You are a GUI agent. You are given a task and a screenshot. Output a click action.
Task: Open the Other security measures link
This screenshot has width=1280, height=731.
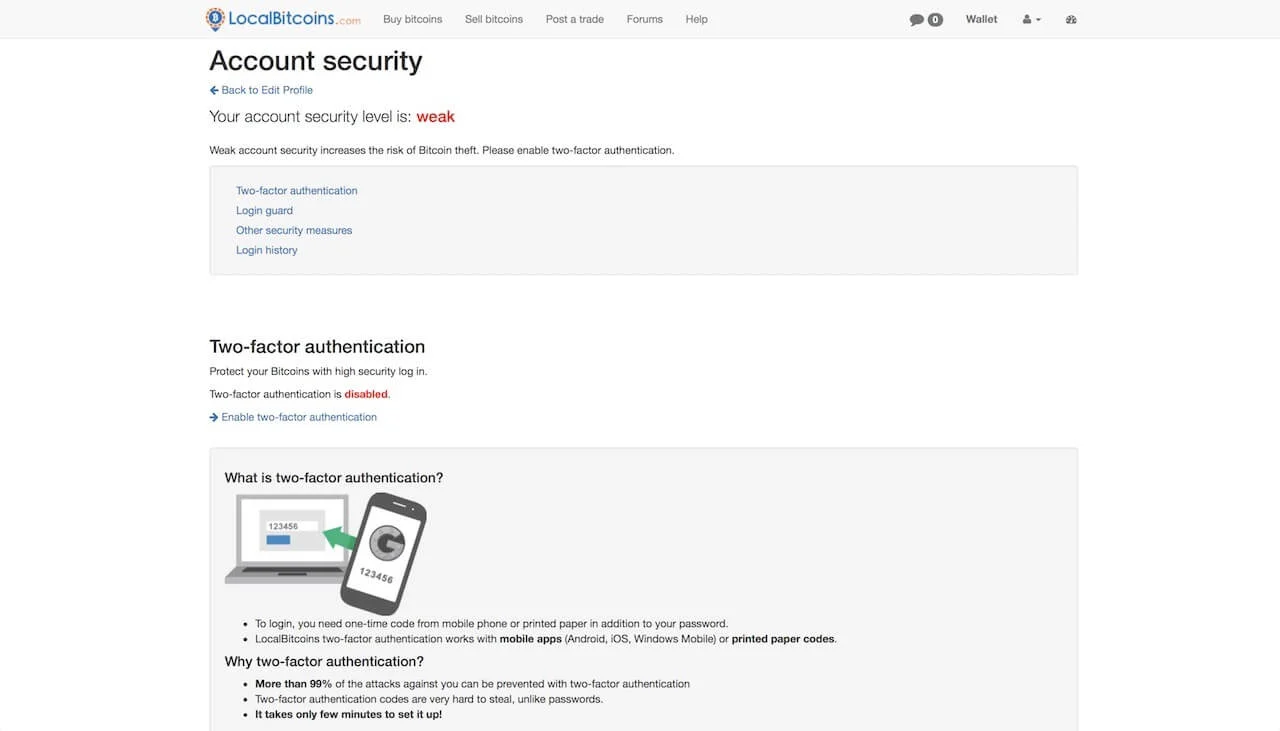pos(293,230)
